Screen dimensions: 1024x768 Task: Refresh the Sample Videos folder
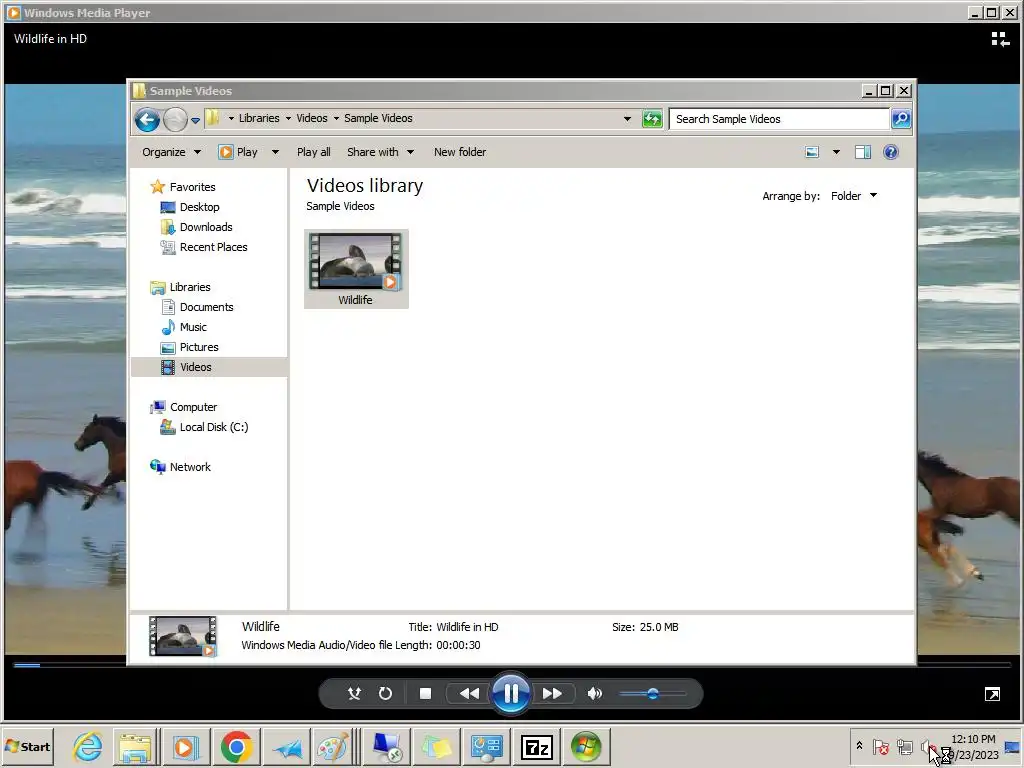(652, 119)
